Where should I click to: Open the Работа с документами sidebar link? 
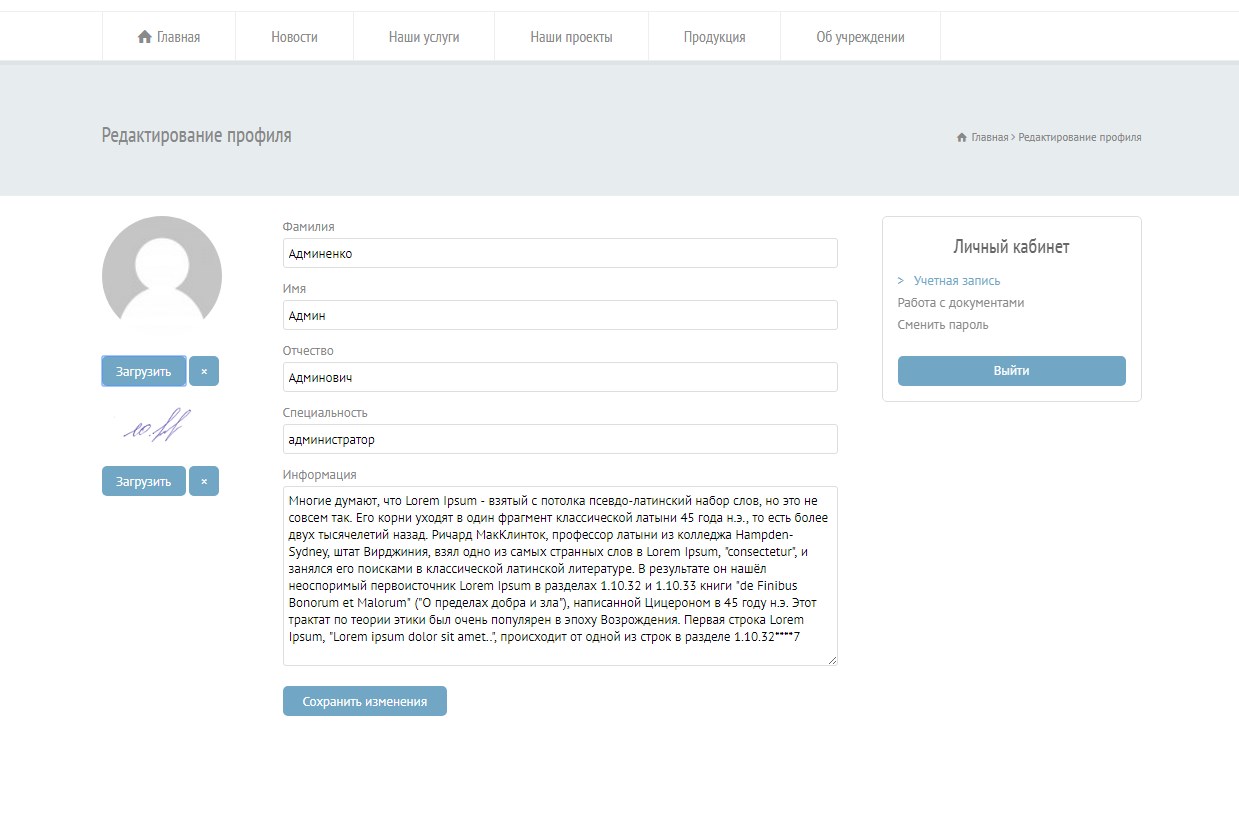(961, 303)
